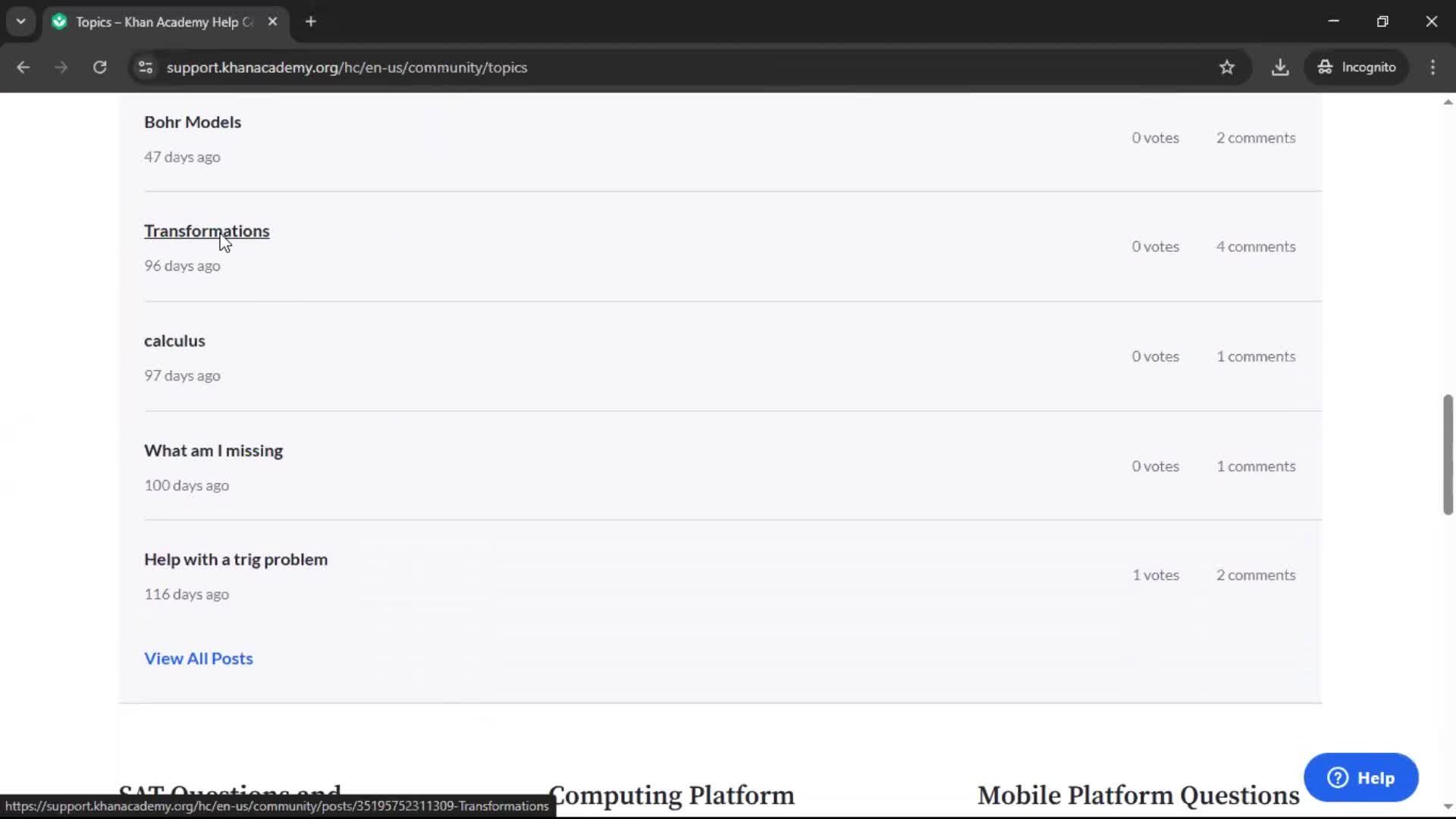Click '116 days ago' under trig problem

[187, 595]
